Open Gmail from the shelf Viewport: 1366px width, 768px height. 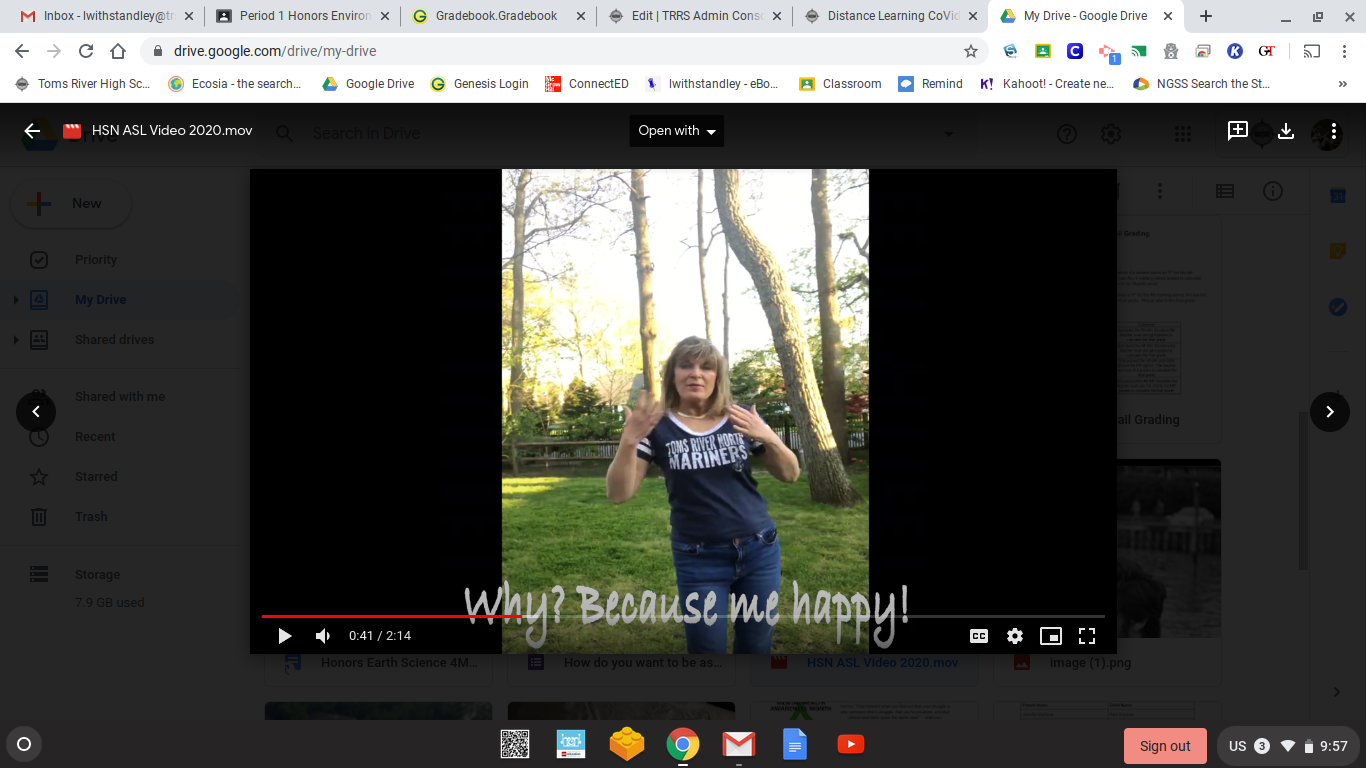pos(739,744)
